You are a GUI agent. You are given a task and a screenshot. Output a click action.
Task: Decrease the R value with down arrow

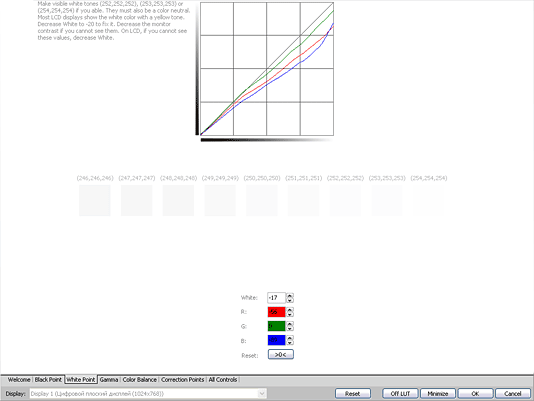click(x=289, y=314)
